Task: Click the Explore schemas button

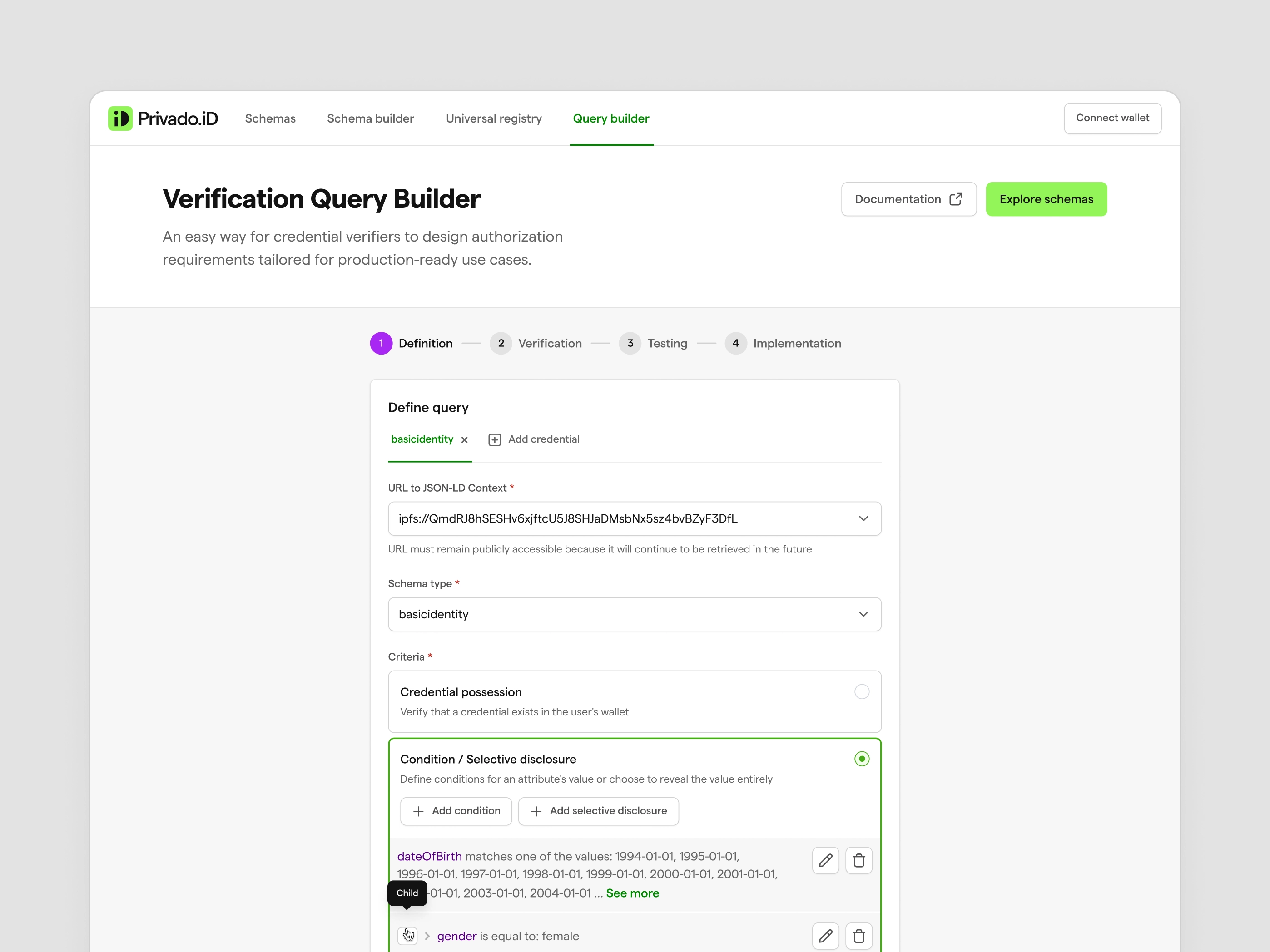Action: 1046,198
